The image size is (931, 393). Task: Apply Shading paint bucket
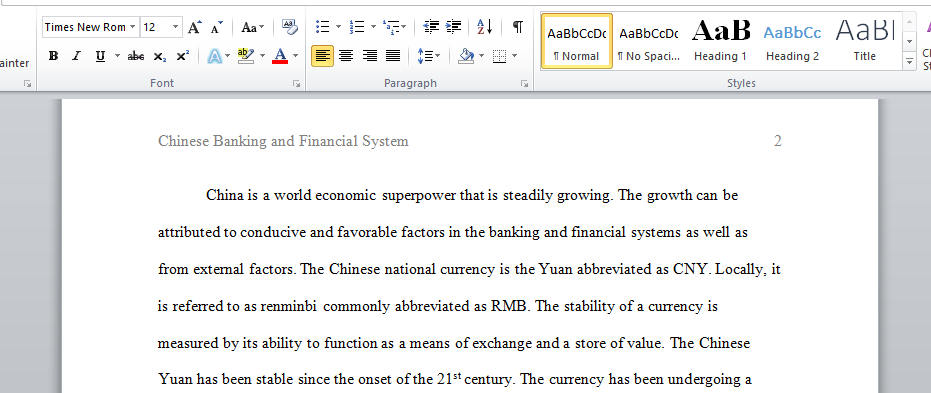point(467,56)
